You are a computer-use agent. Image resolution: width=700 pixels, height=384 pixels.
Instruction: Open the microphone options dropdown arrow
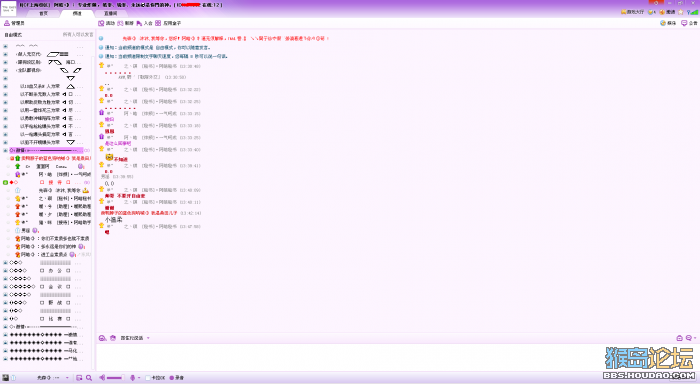[x=139, y=378]
